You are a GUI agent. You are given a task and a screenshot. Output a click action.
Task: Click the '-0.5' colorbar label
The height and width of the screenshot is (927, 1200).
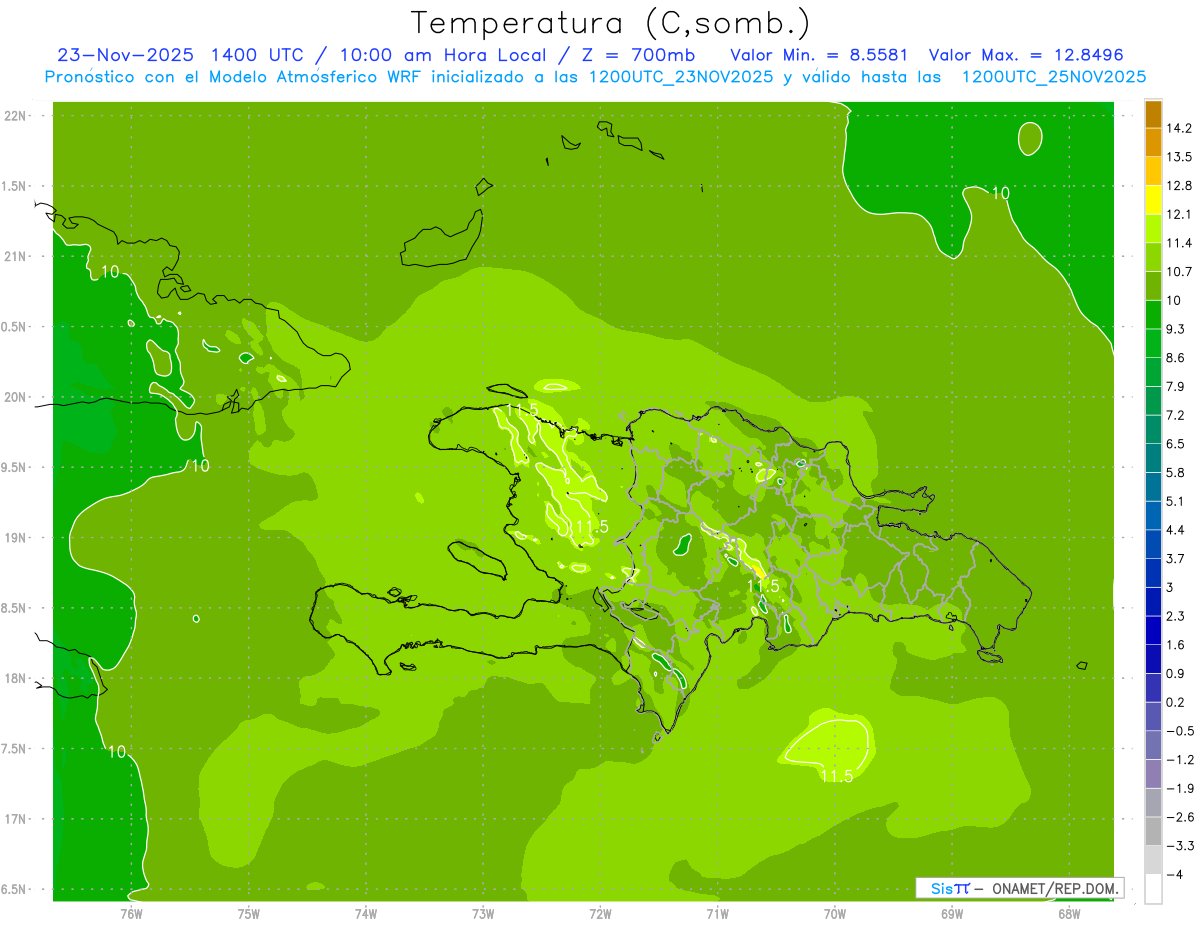[1179, 731]
